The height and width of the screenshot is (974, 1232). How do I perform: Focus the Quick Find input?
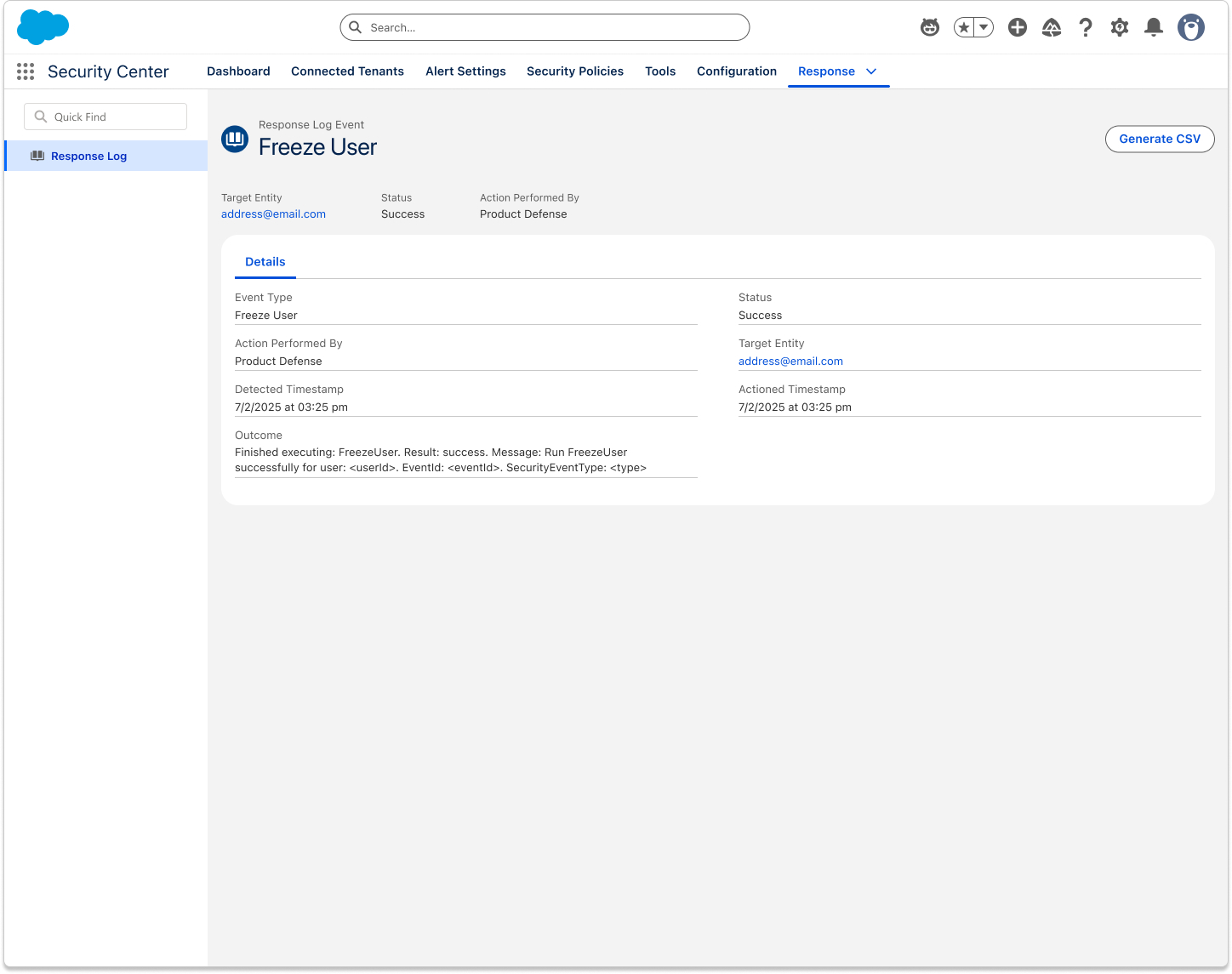click(106, 117)
